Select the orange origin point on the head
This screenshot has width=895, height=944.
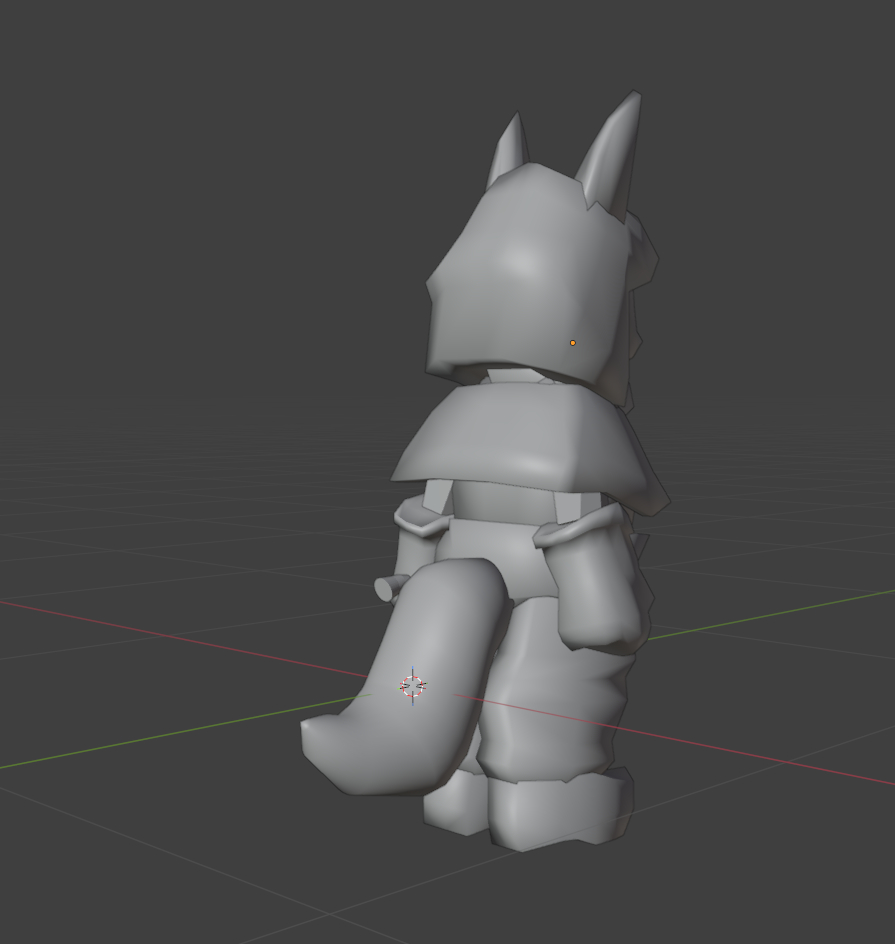[573, 343]
